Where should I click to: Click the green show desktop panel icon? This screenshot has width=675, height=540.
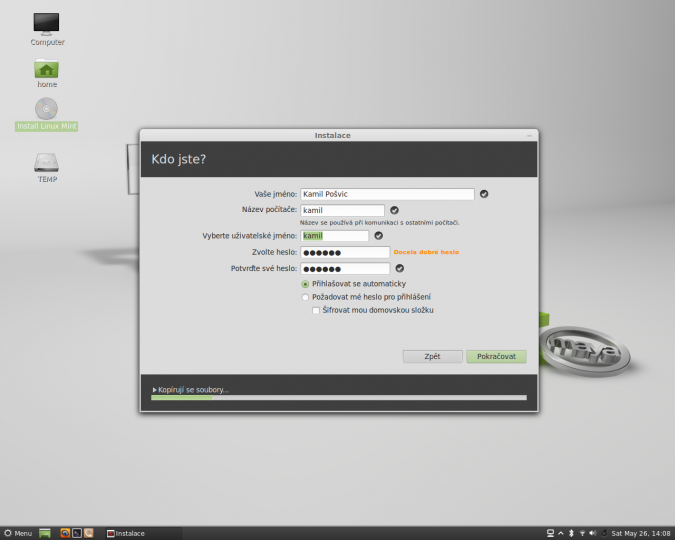pos(45,533)
